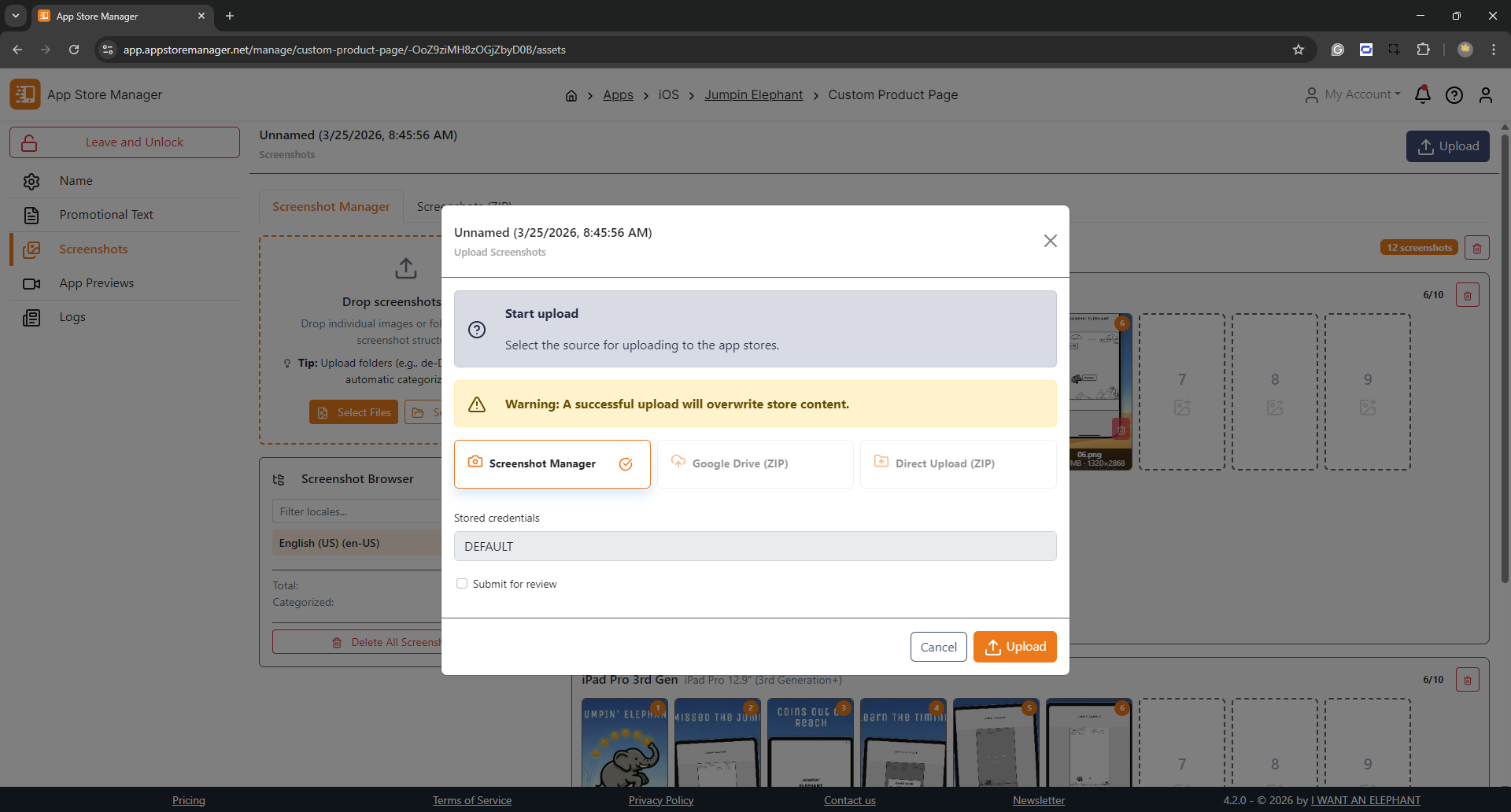The image size is (1511, 812).
Task: Cancel the upload dialog
Action: [938, 647]
